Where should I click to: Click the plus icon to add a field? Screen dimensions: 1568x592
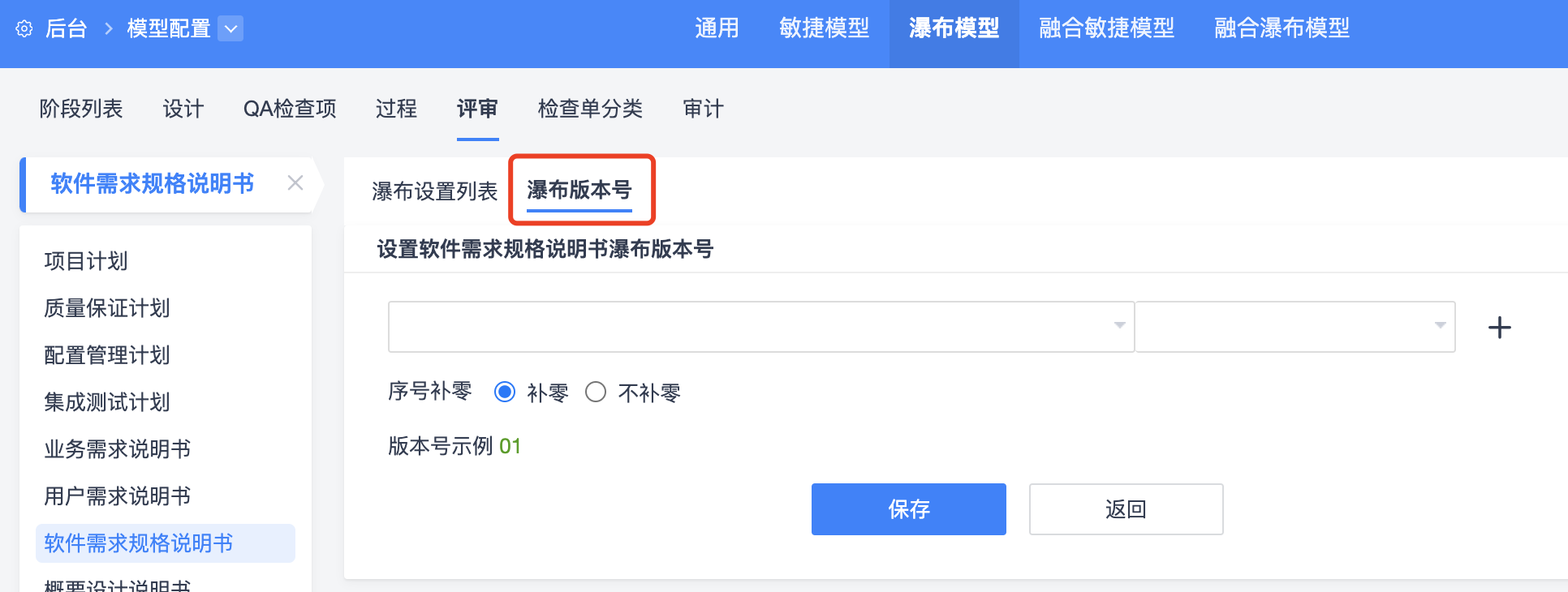pos(1499,328)
